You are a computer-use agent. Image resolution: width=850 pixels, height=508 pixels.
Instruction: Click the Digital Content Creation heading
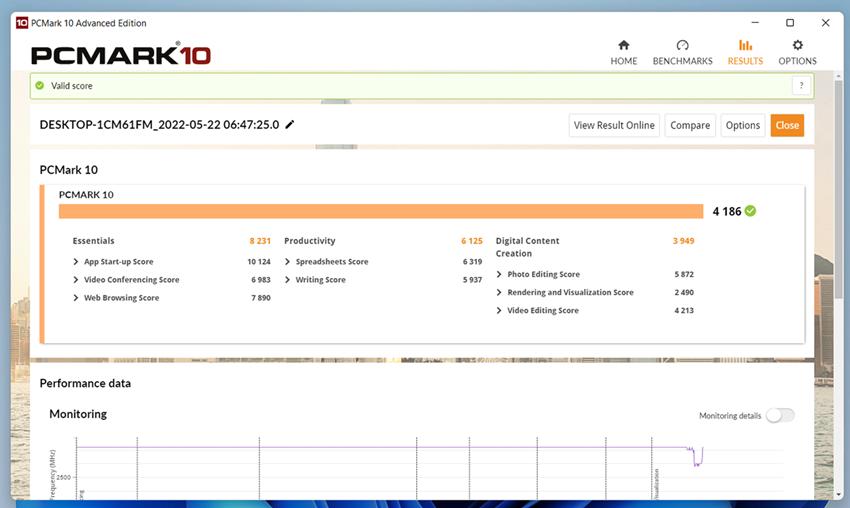coord(527,247)
